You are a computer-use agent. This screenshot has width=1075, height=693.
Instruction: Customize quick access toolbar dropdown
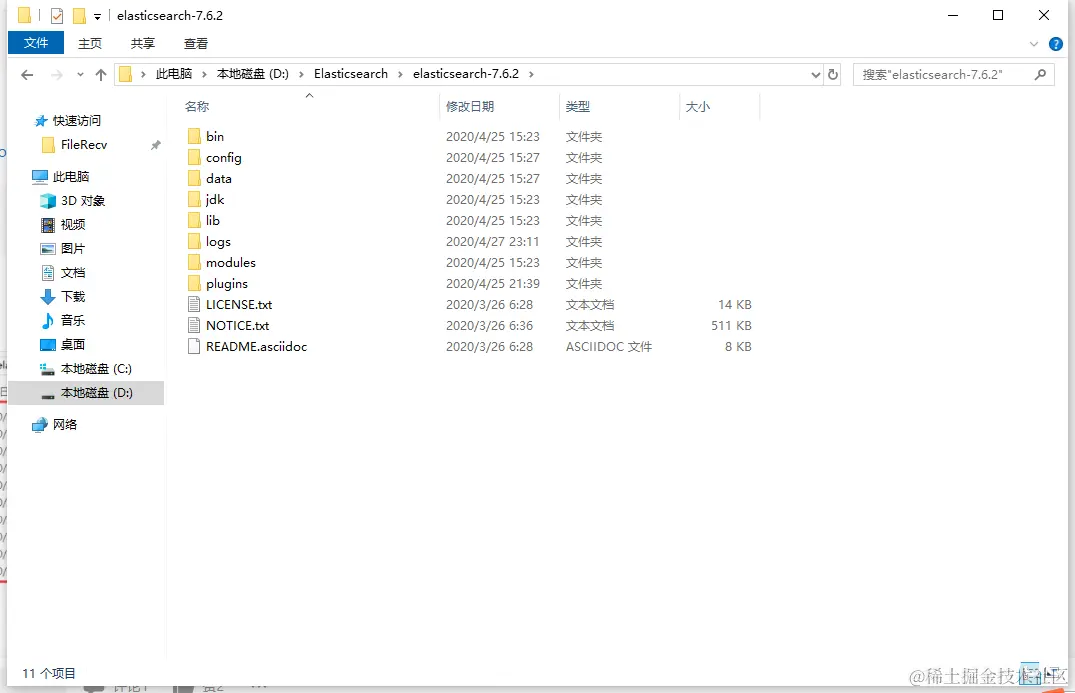97,16
